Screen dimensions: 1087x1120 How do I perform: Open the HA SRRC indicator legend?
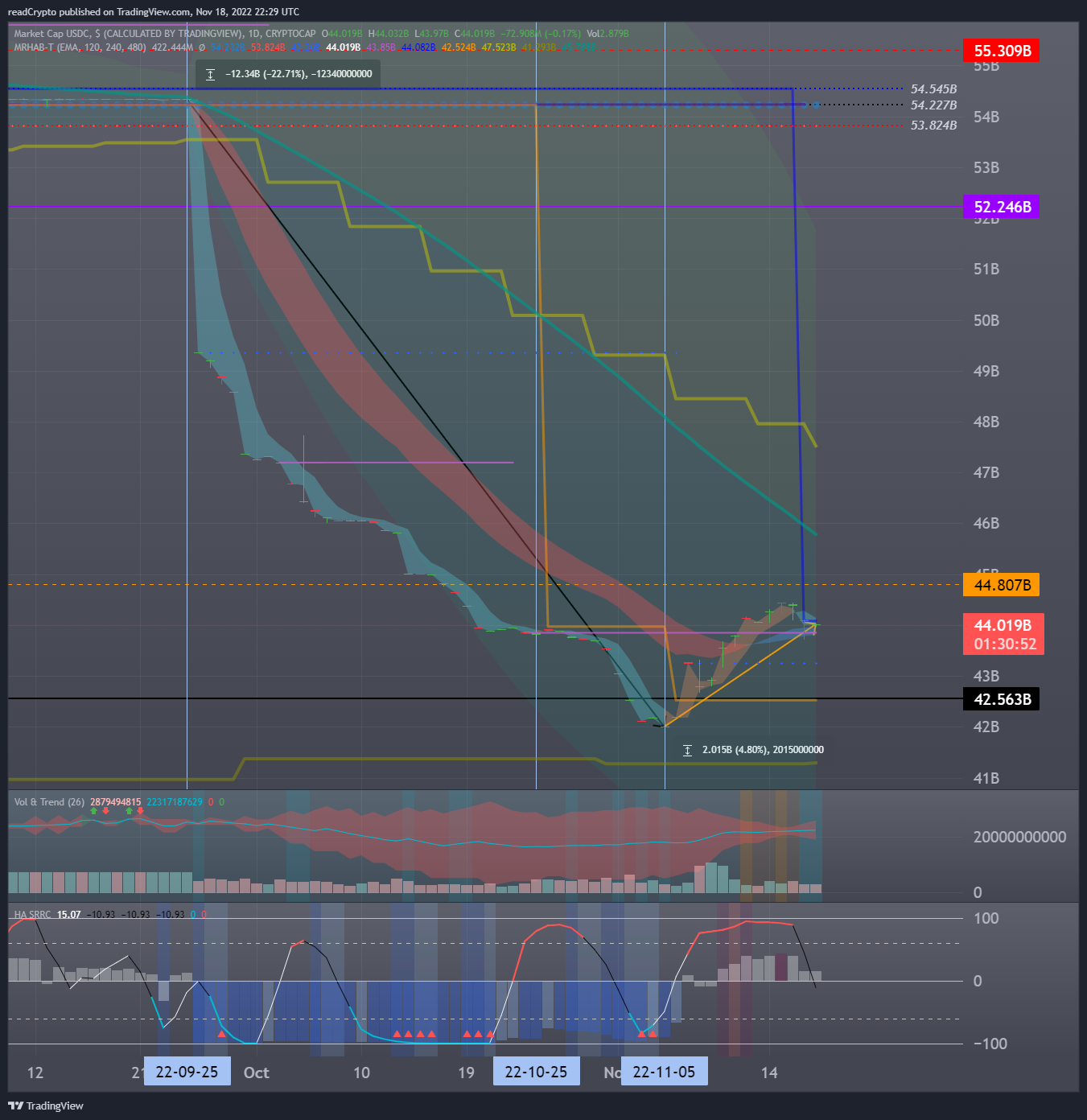point(32,915)
